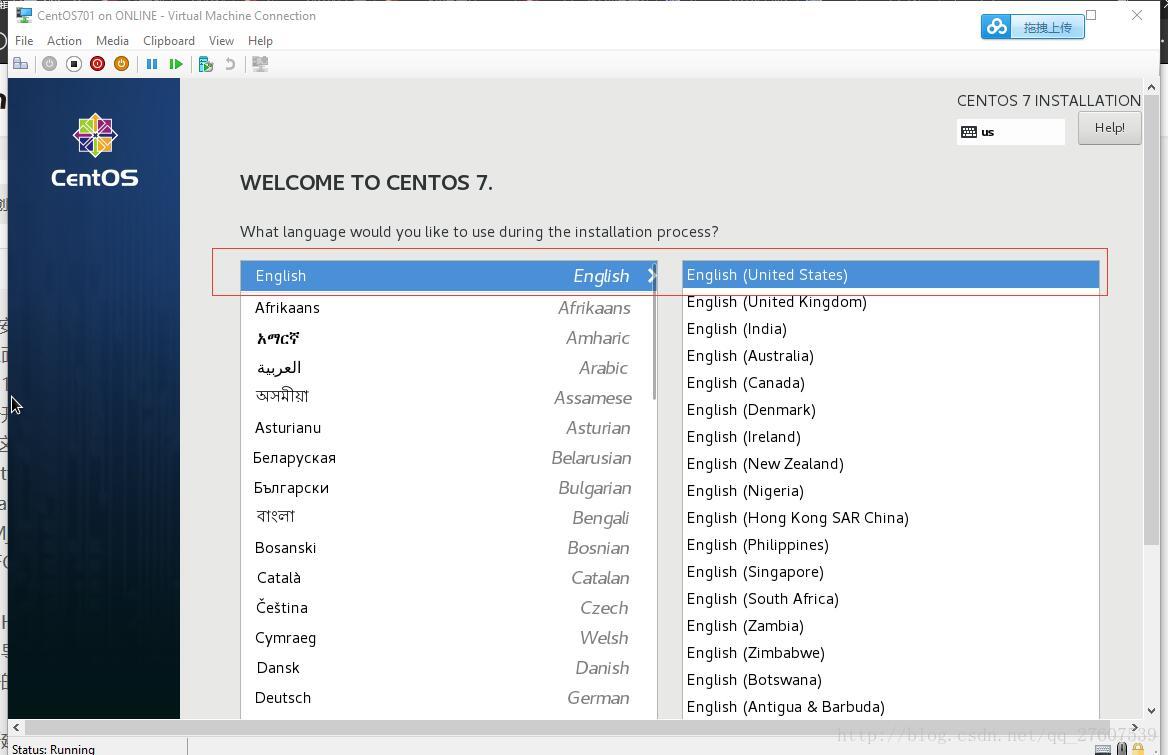
Task: Select English (South Africa) locale
Action: (890, 599)
